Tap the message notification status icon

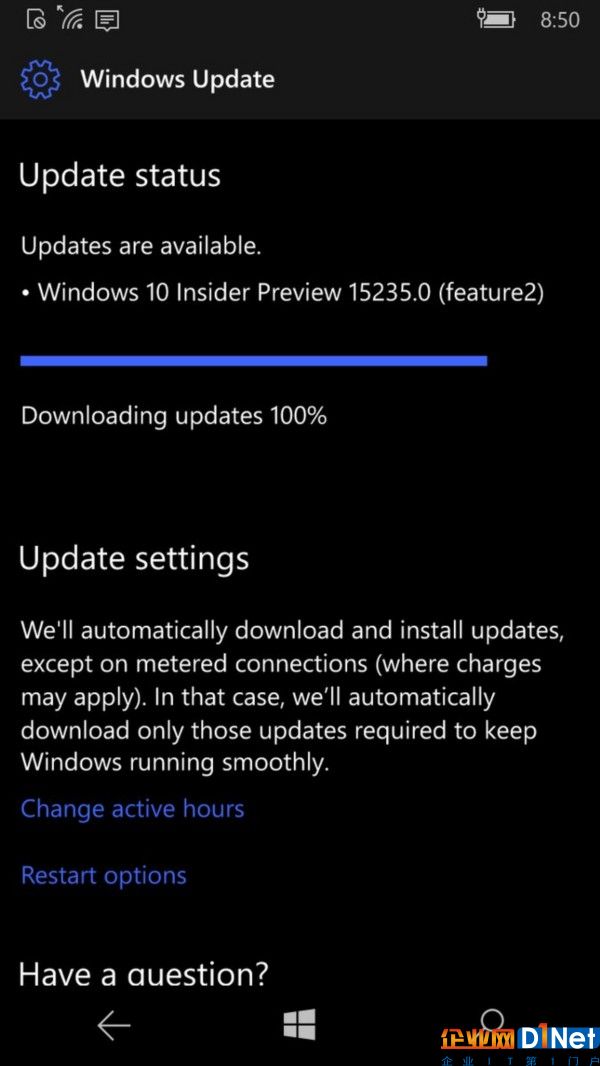click(x=107, y=20)
